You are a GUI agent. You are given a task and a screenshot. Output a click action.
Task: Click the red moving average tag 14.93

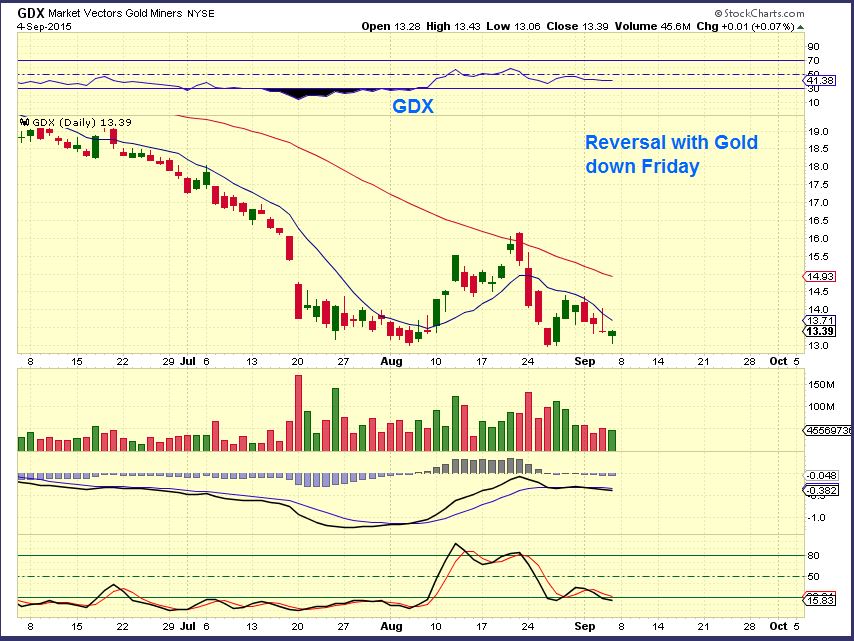pos(820,277)
